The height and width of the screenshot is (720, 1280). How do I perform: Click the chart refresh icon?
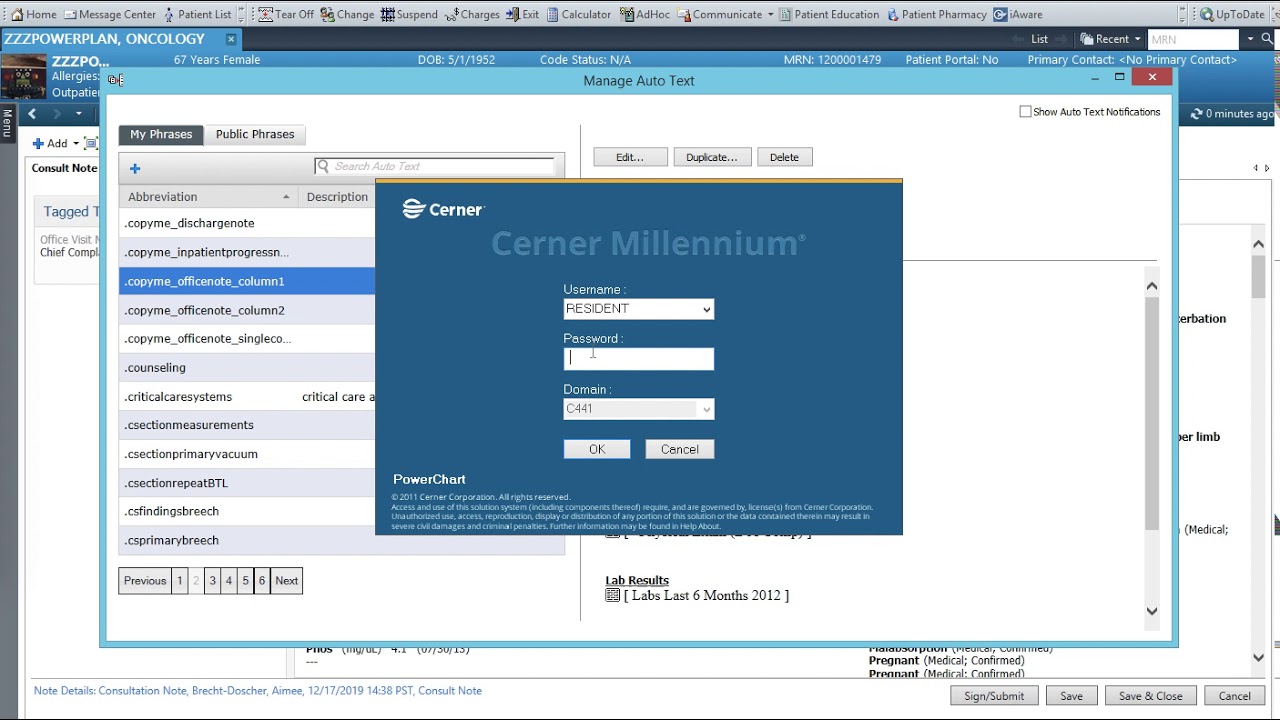[1196, 114]
